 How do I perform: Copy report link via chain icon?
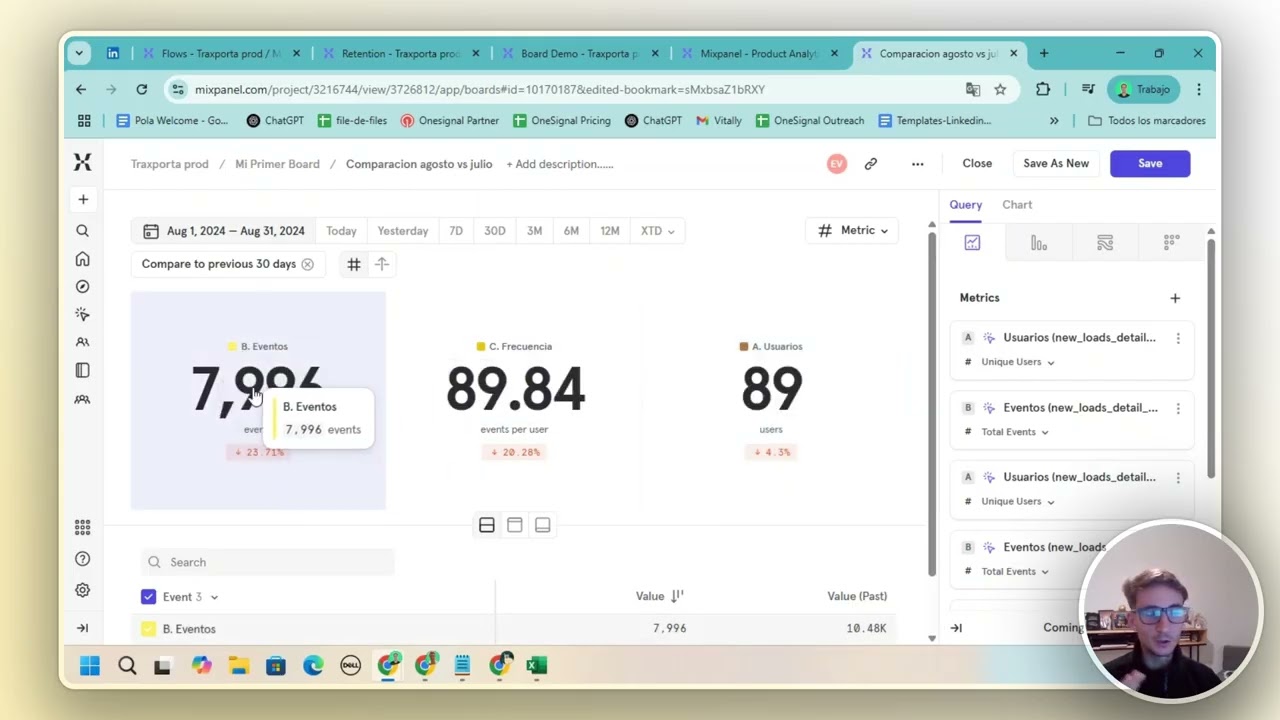click(871, 164)
